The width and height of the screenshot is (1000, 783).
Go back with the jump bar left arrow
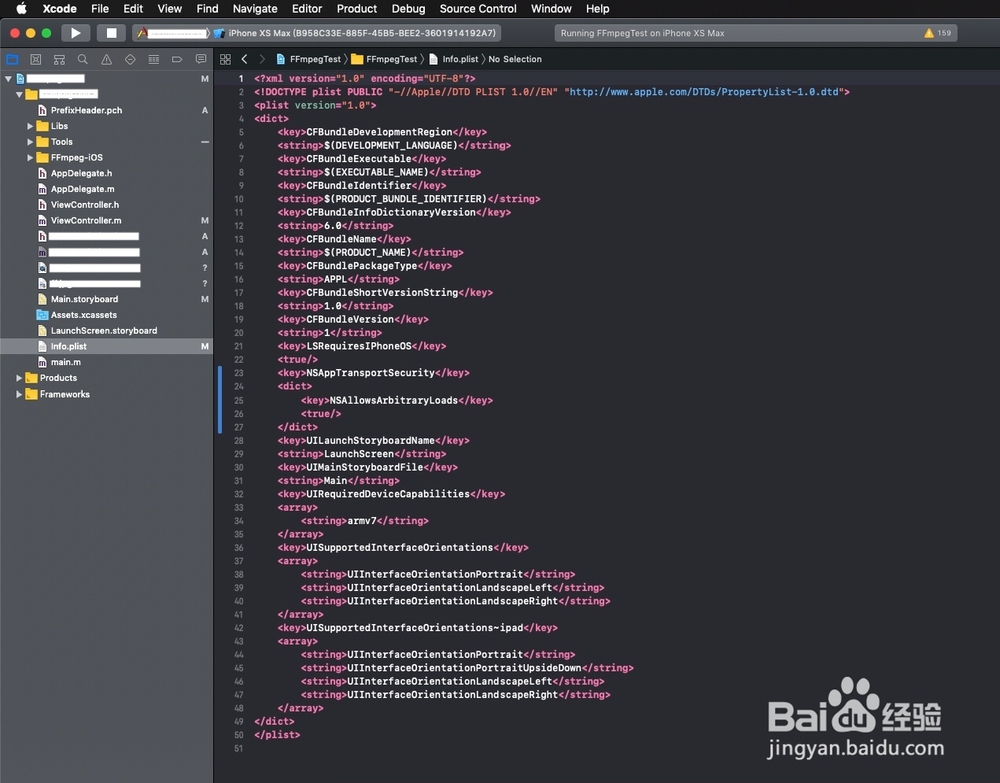tap(244, 59)
